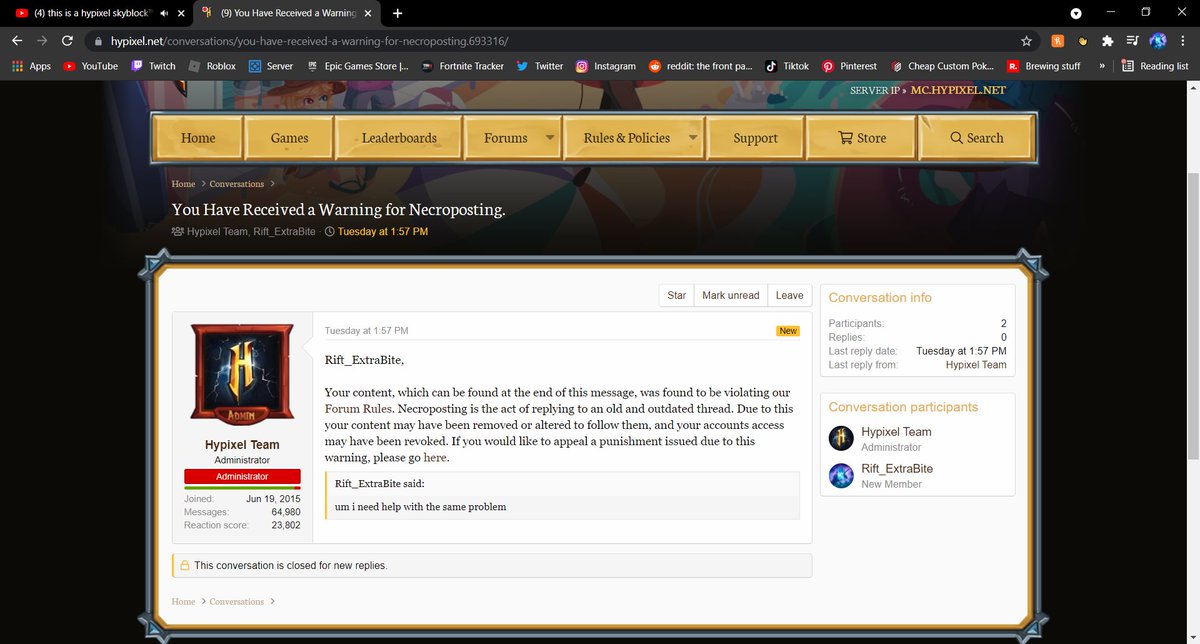Viewport: 1200px width, 644px height.
Task: Expand the hidden bookmarks chevron
Action: (x=1102, y=66)
